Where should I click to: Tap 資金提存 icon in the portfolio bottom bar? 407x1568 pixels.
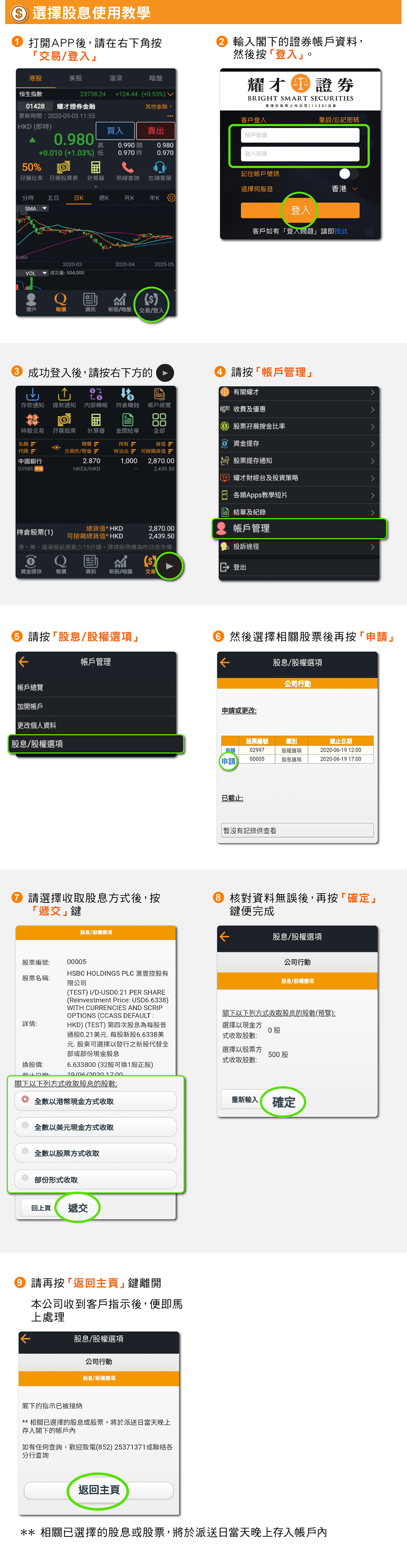click(31, 565)
